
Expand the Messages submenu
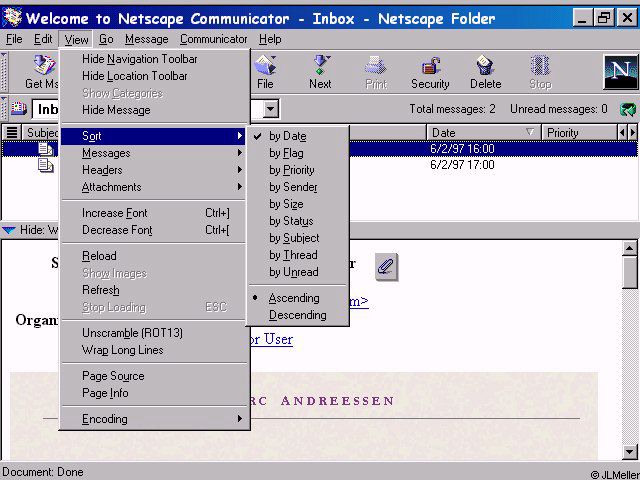(153, 153)
